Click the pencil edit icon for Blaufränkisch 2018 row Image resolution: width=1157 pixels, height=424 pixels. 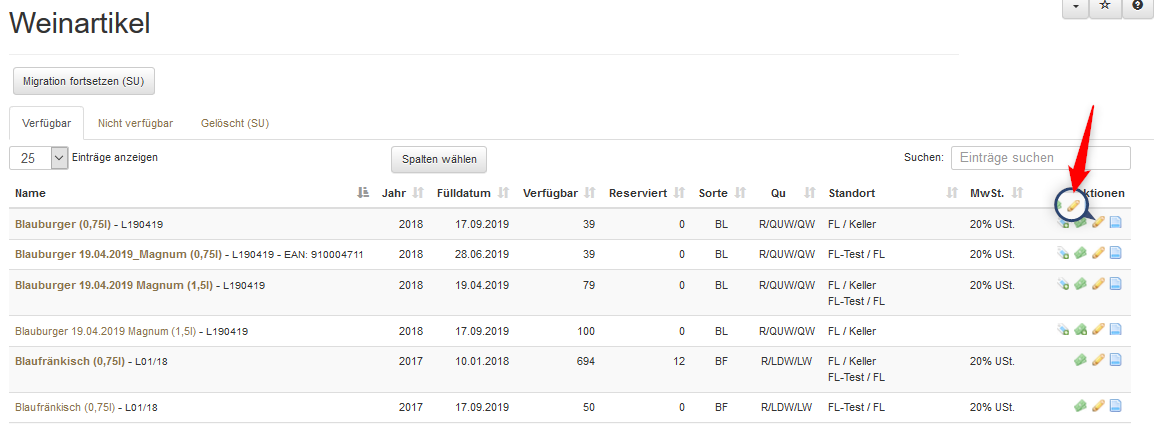click(1098, 360)
